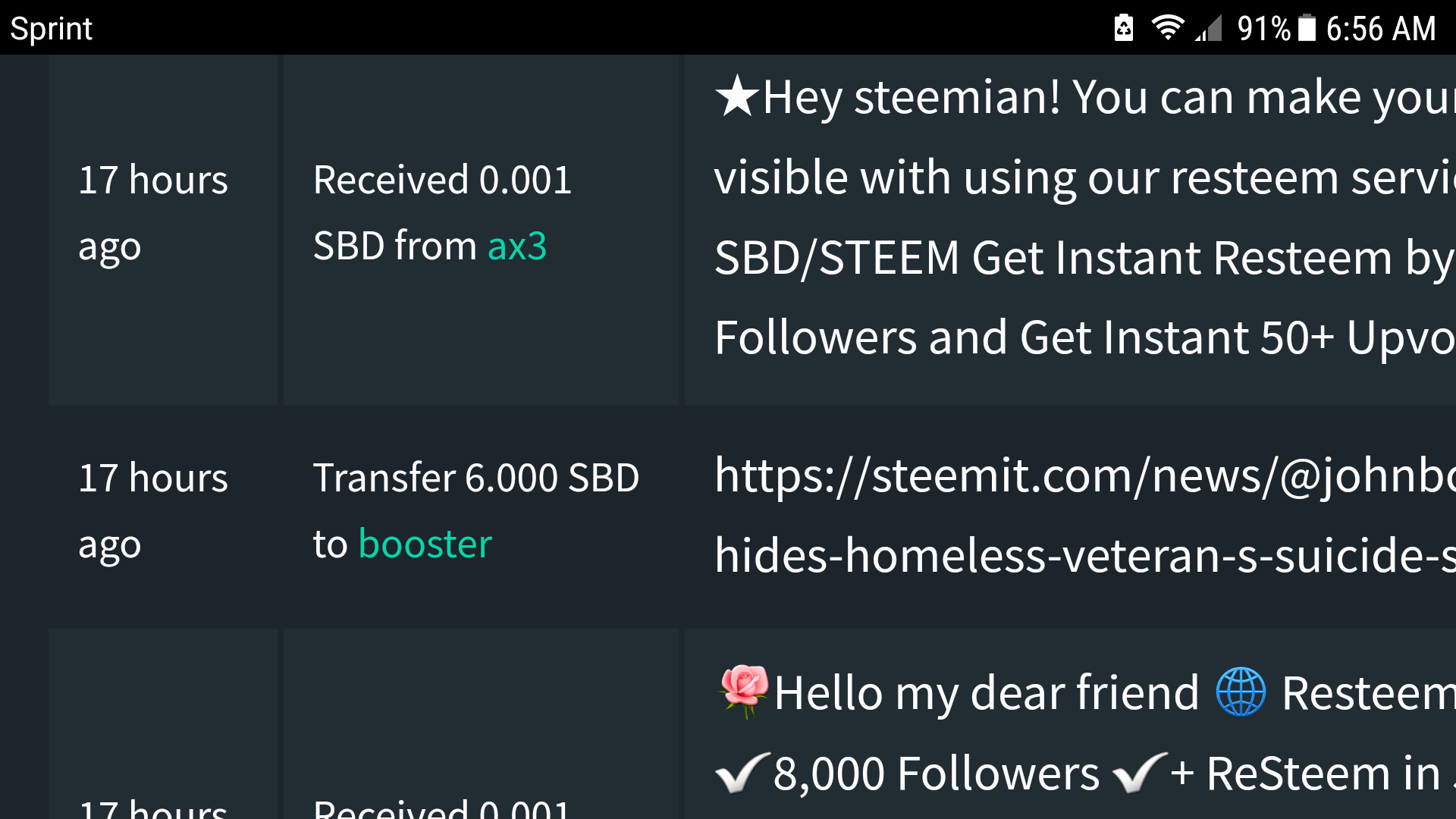Click the checkmark before '8,000 Followers'
Image resolution: width=1456 pixels, height=819 pixels.
(742, 773)
